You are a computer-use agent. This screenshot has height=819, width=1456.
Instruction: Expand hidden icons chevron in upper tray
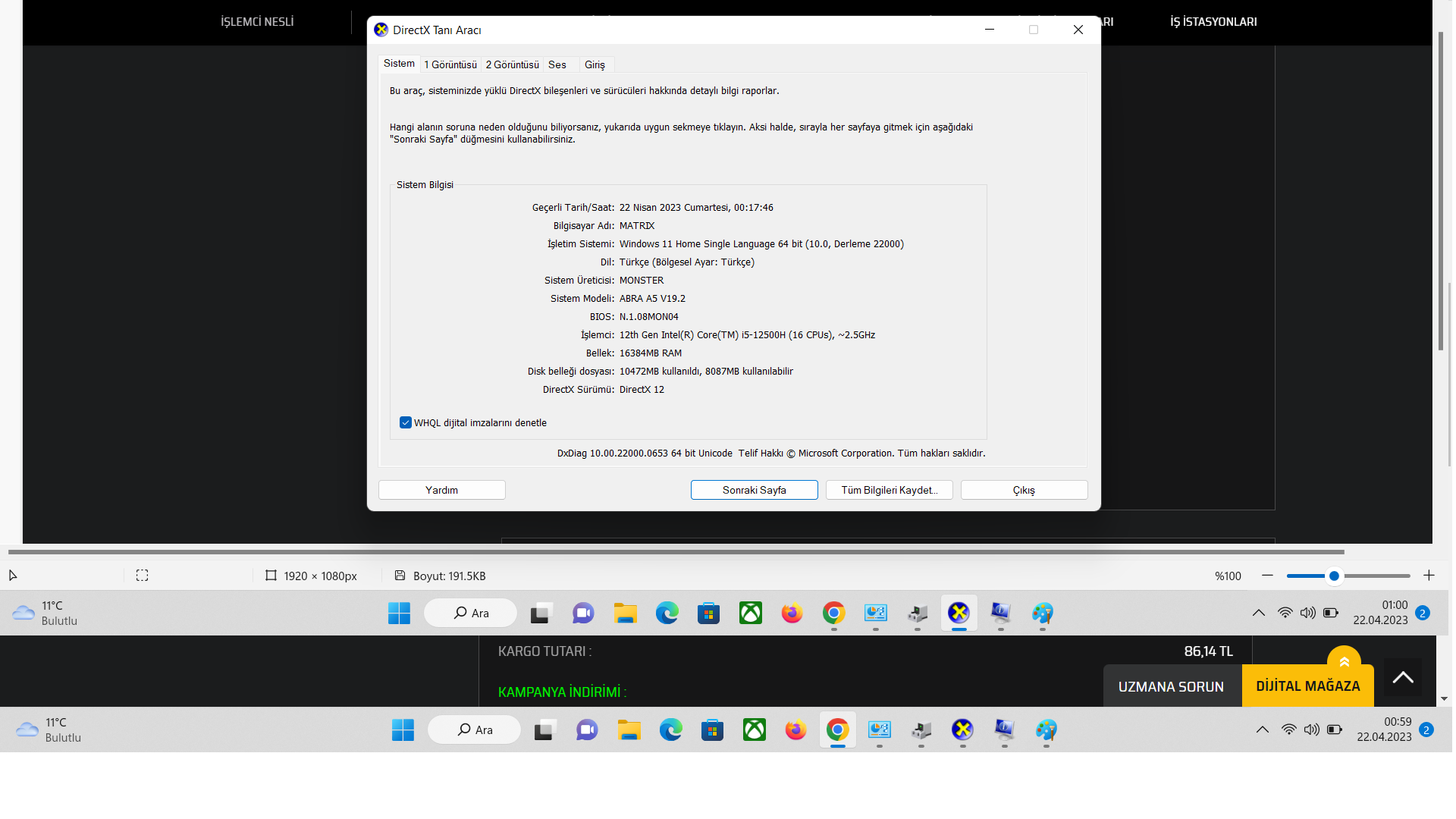(x=1259, y=613)
